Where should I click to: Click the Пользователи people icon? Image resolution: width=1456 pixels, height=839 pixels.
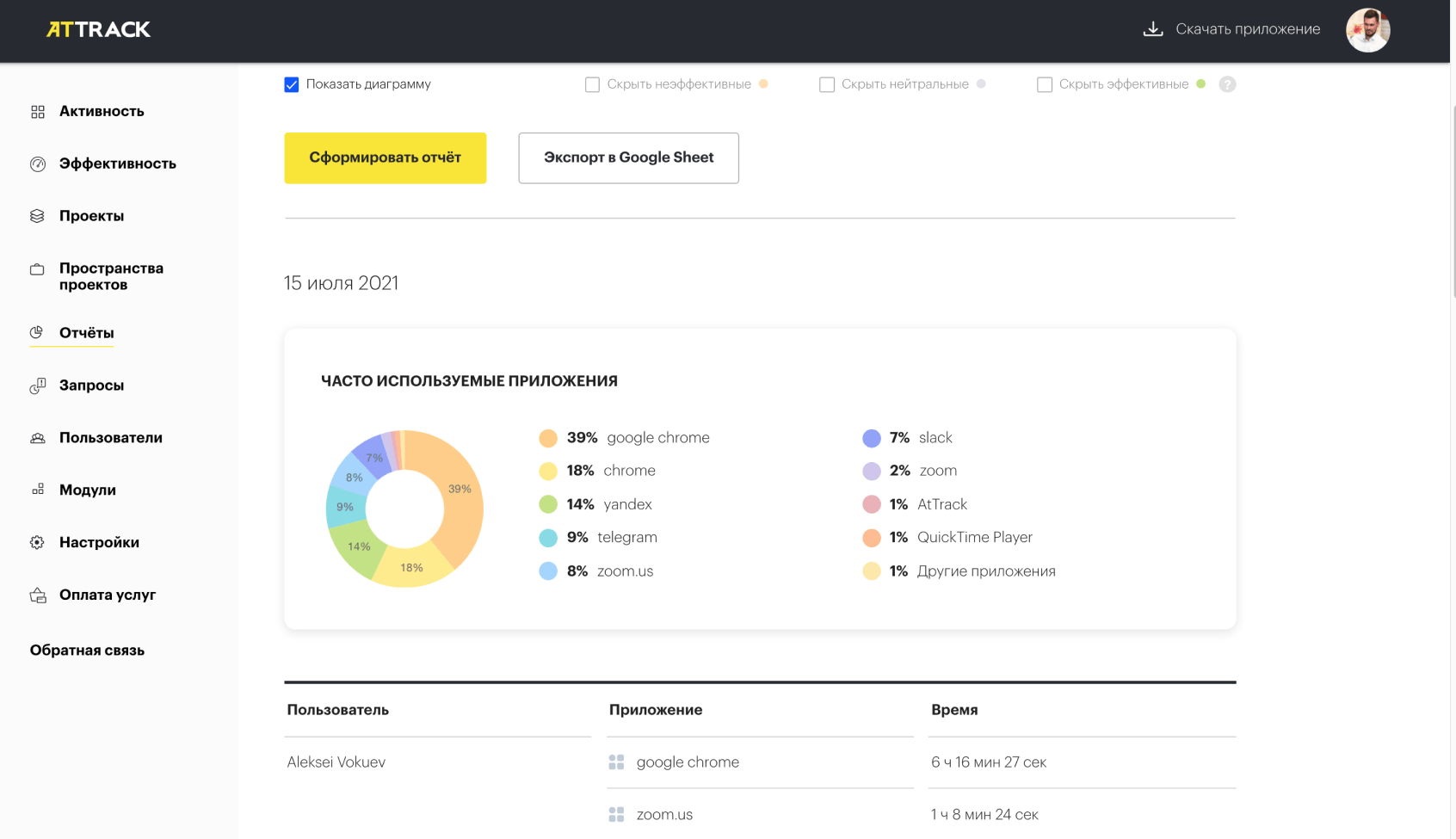pos(38,438)
